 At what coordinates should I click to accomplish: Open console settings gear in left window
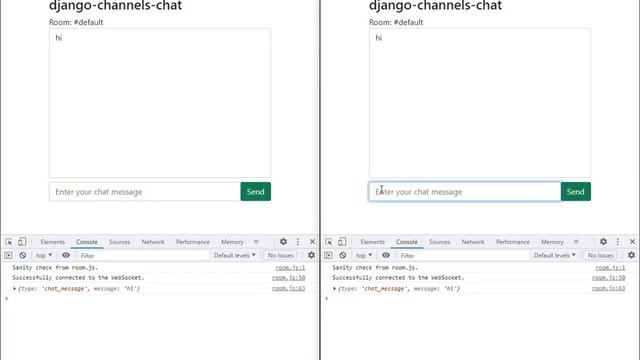pyautogui.click(x=311, y=255)
